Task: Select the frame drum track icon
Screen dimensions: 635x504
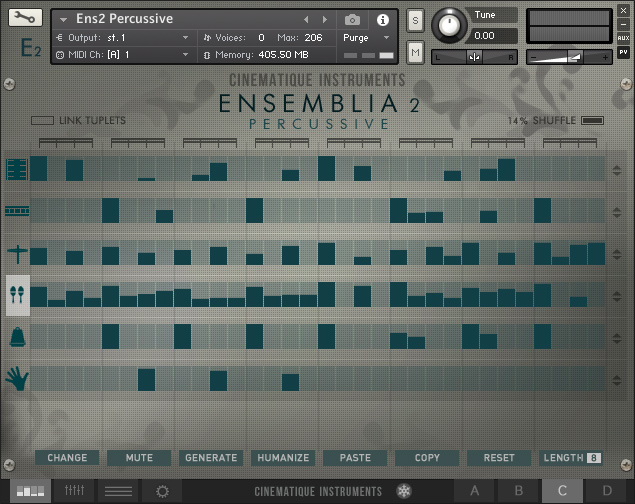Action: point(17,169)
